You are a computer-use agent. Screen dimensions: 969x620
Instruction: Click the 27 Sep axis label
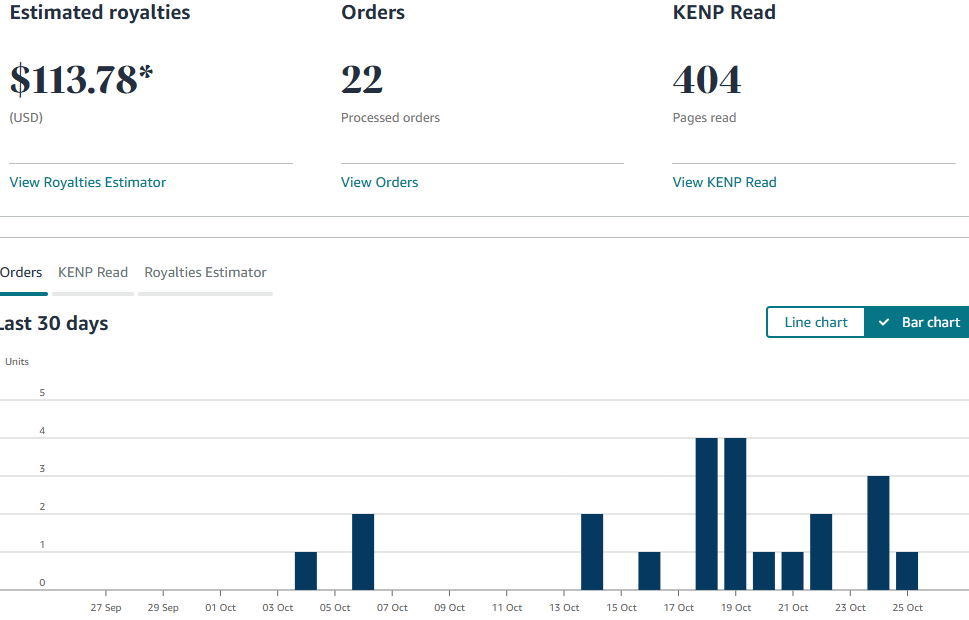[106, 608]
